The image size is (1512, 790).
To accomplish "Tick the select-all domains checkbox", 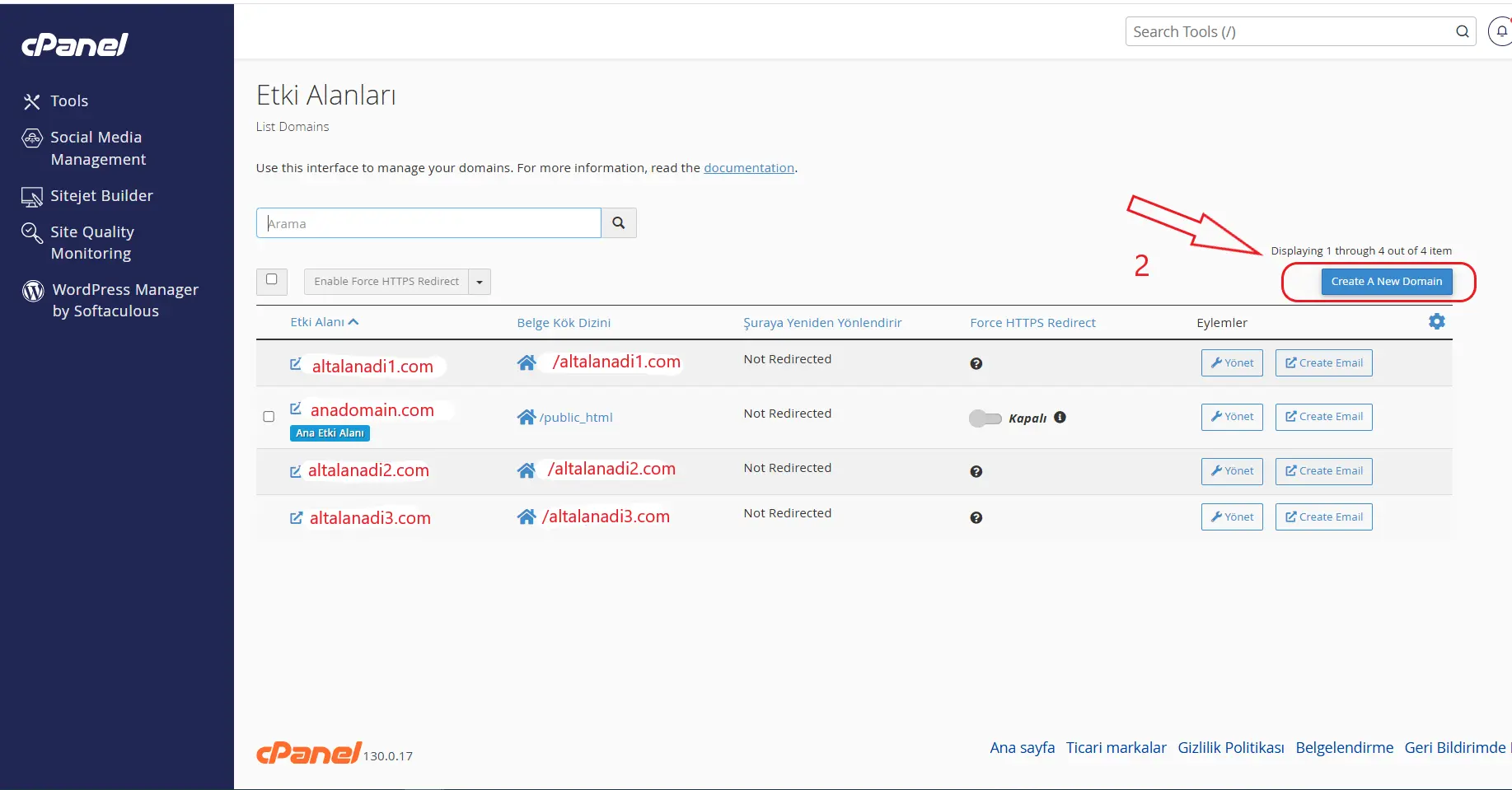I will pos(272,280).
